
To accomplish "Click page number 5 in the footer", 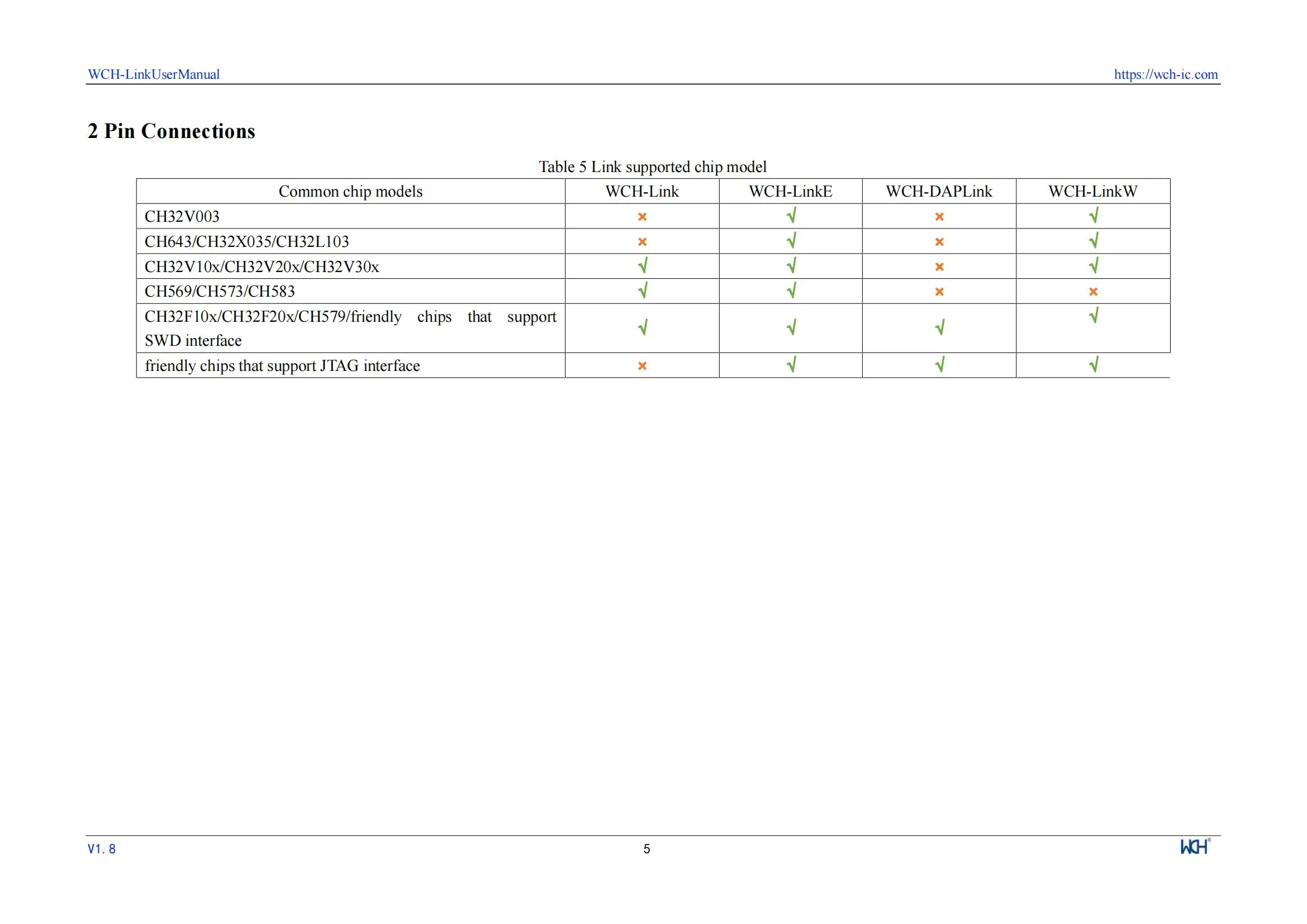I will coord(647,849).
